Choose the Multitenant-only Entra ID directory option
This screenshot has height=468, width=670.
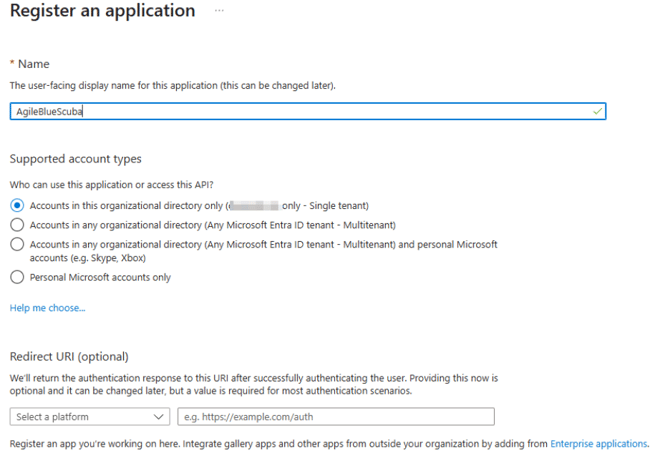click(x=17, y=225)
